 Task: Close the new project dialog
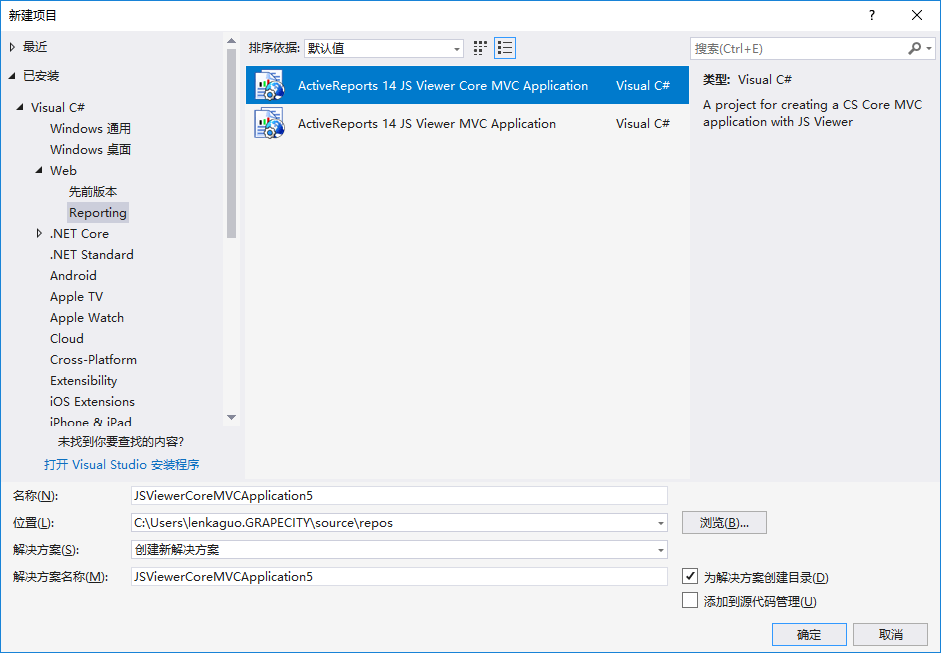[x=917, y=16]
